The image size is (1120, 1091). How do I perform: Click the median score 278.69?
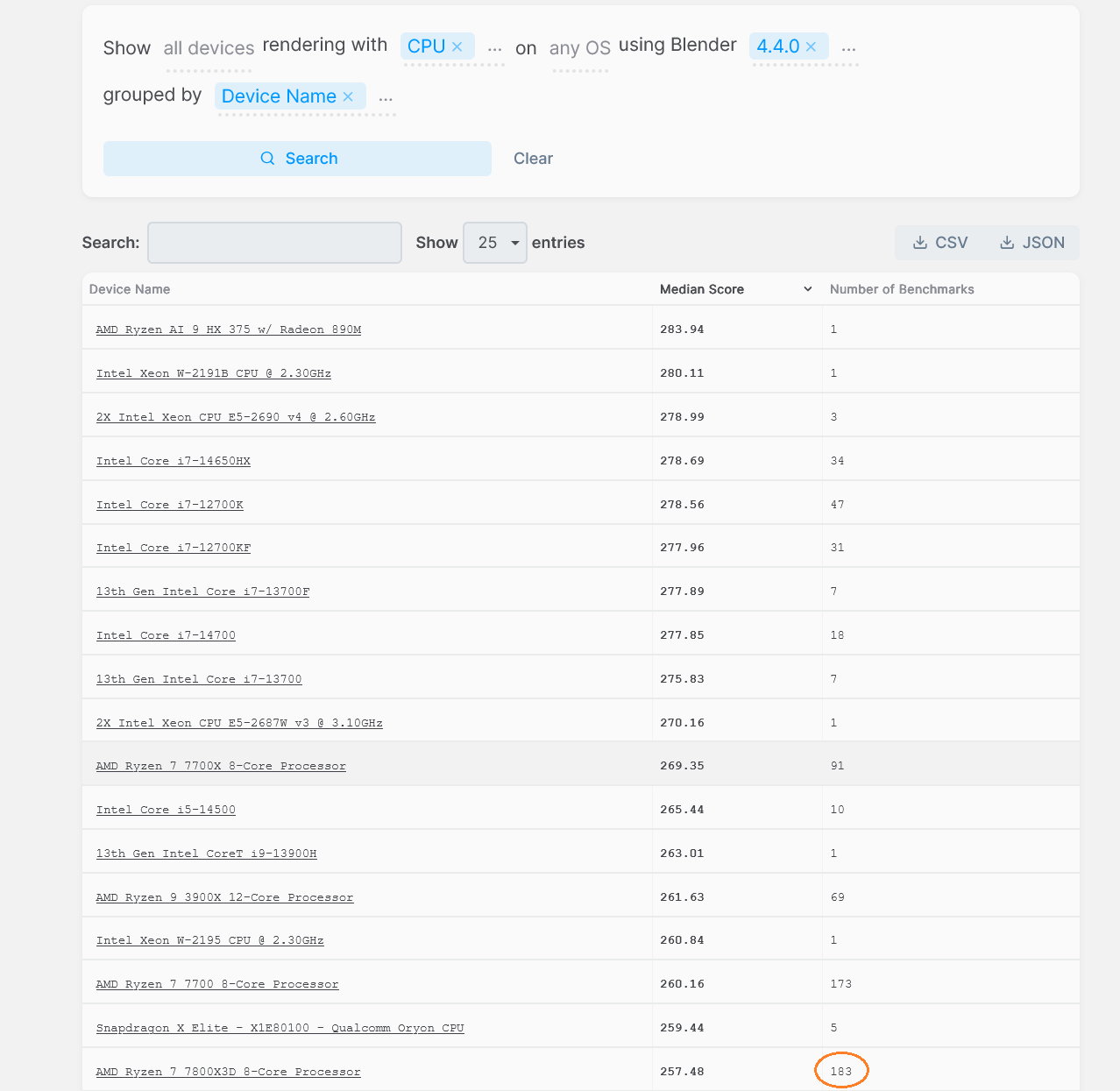point(682,461)
